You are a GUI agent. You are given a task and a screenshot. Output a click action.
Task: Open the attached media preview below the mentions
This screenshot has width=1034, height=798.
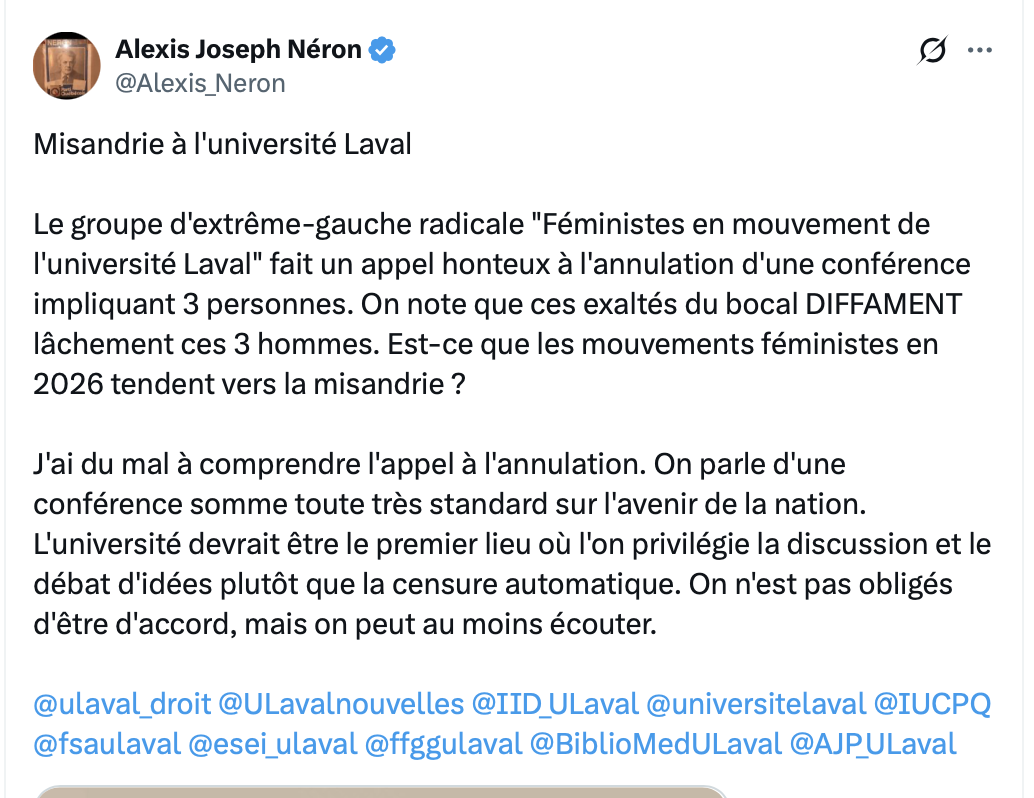coord(380,792)
